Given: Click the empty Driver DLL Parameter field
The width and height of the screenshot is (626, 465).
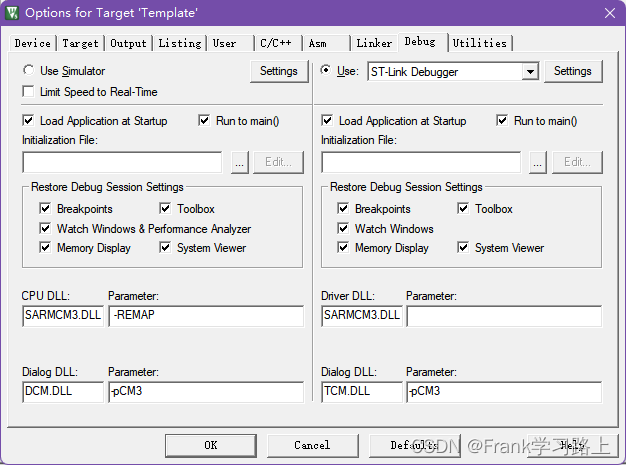Looking at the screenshot, I should pyautogui.click(x=504, y=316).
